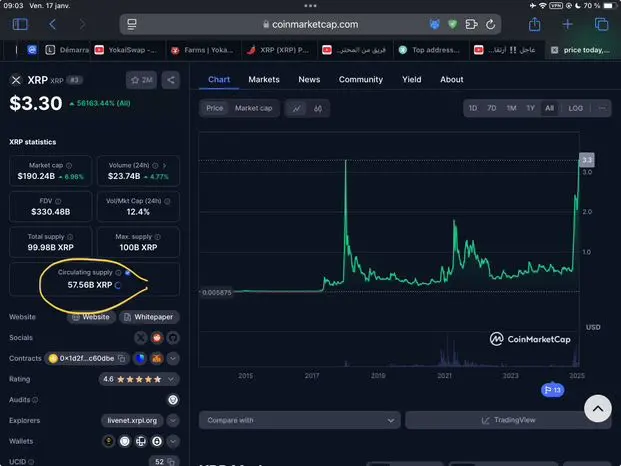Toggle the Safari sidebar icon
The height and width of the screenshot is (466, 621).
pyautogui.click(x=20, y=24)
